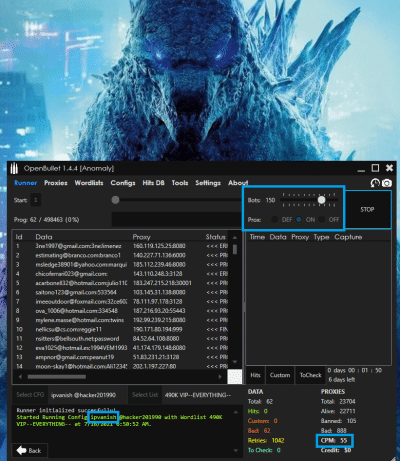Select row with 'estimating@branco.com'
Image resolution: width=400 pixels, height=461 pixels.
pos(121,255)
